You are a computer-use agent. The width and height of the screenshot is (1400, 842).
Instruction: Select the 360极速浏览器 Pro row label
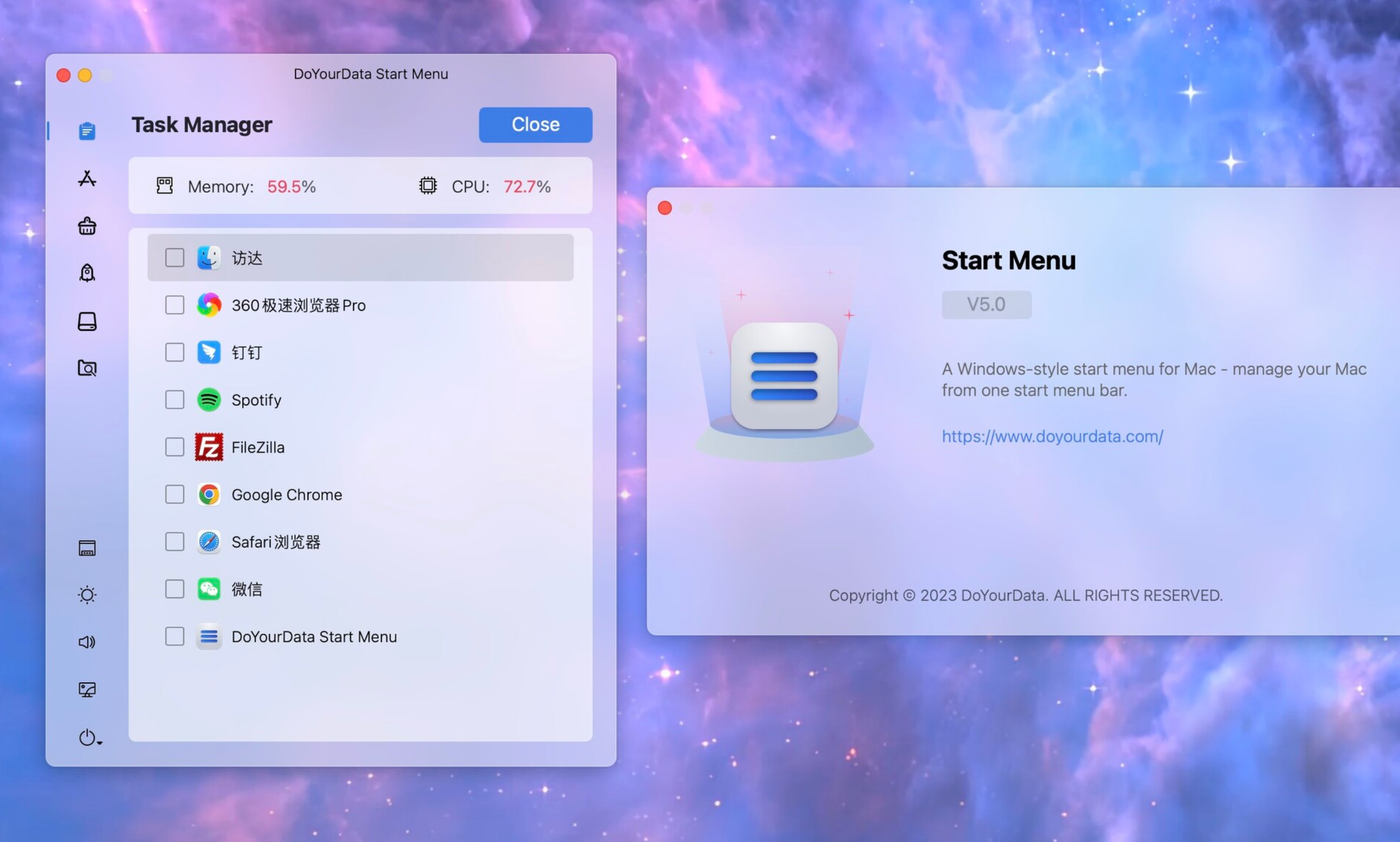pos(298,305)
